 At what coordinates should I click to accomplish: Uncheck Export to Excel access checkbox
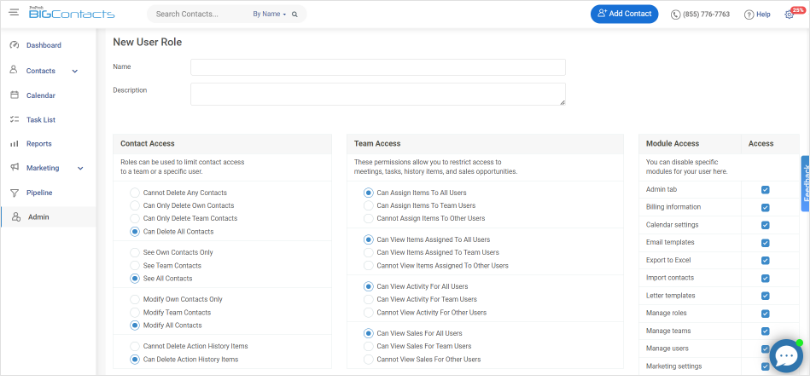(765, 261)
